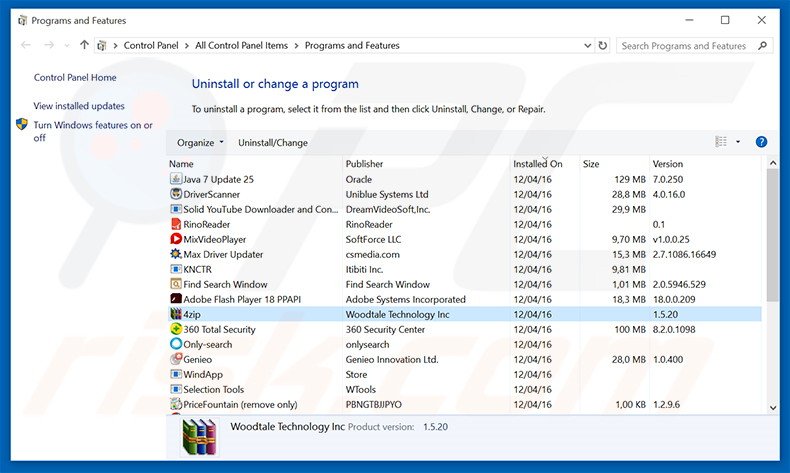Viewport: 790px width, 473px height.
Task: Click version 18.0.0.209 cell
Action: tap(674, 299)
